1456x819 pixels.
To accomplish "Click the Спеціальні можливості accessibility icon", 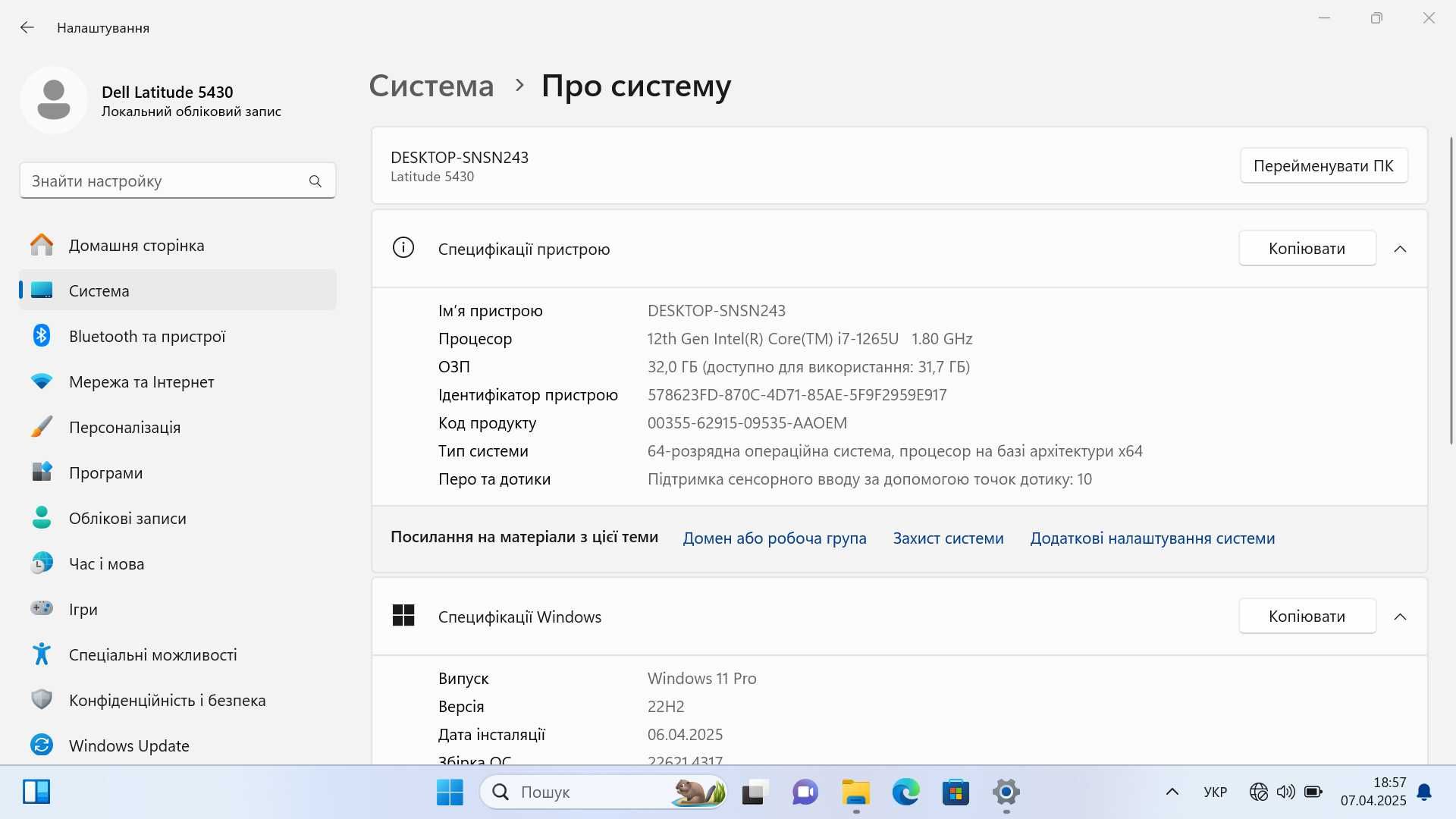I will [42, 654].
